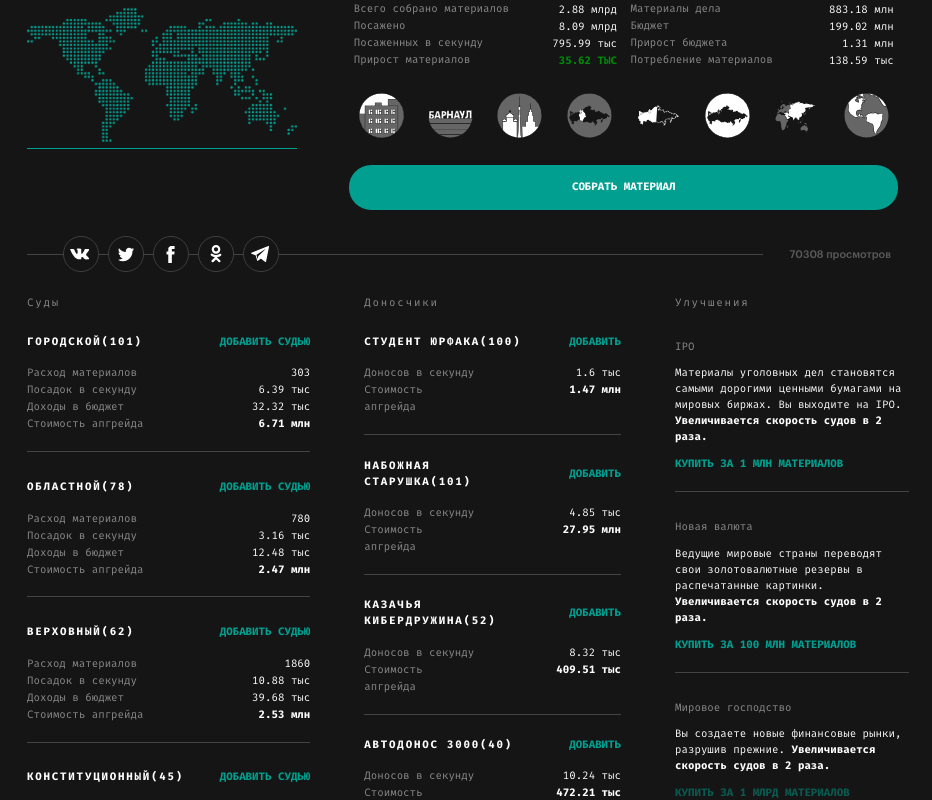Add a judge to Конституционный court
932x800 pixels.
tap(265, 777)
